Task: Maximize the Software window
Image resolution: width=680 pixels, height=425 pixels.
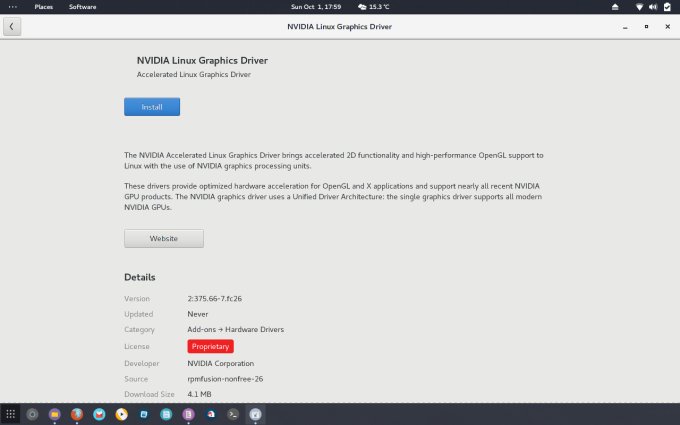Action: point(646,27)
